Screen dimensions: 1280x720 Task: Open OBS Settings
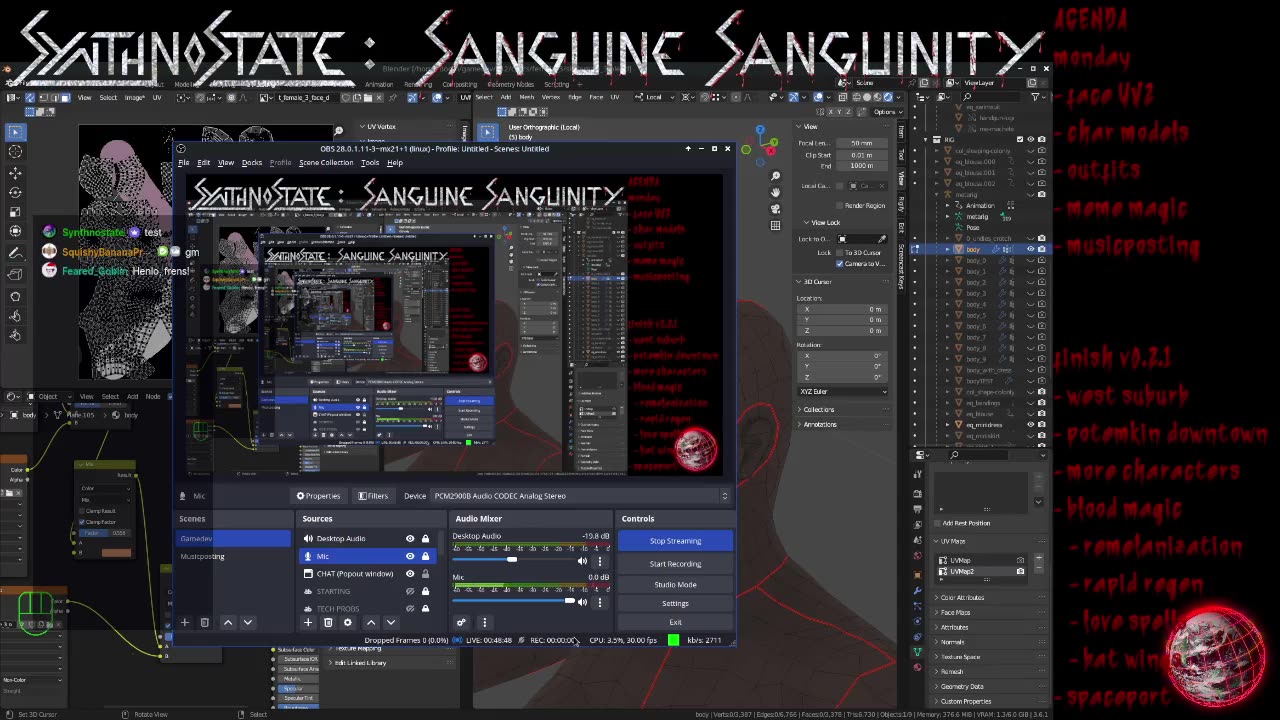pos(675,603)
